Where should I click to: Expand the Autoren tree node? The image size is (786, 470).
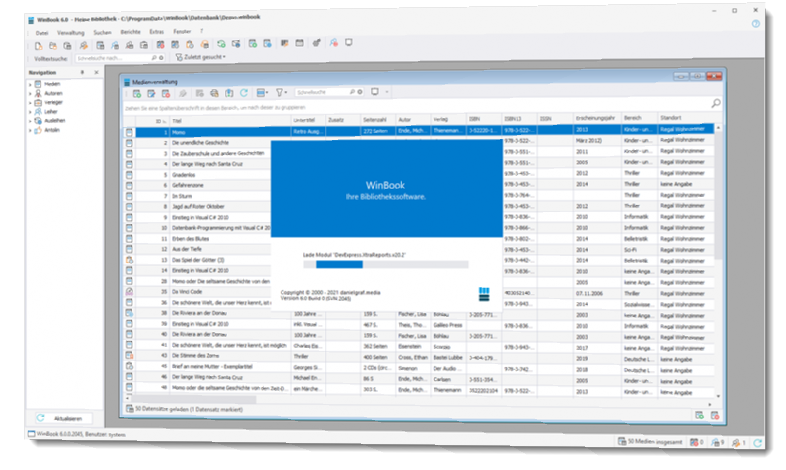(30, 93)
